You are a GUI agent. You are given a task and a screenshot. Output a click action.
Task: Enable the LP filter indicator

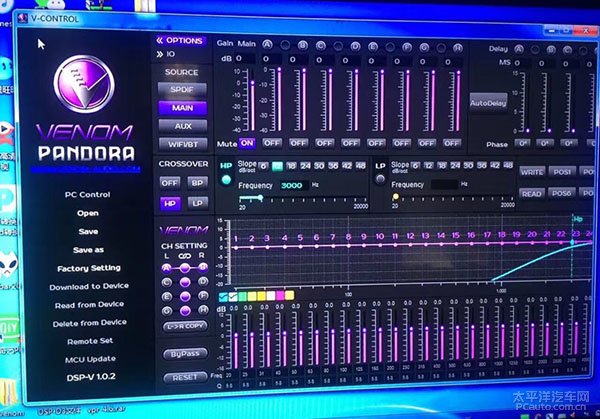point(380,179)
